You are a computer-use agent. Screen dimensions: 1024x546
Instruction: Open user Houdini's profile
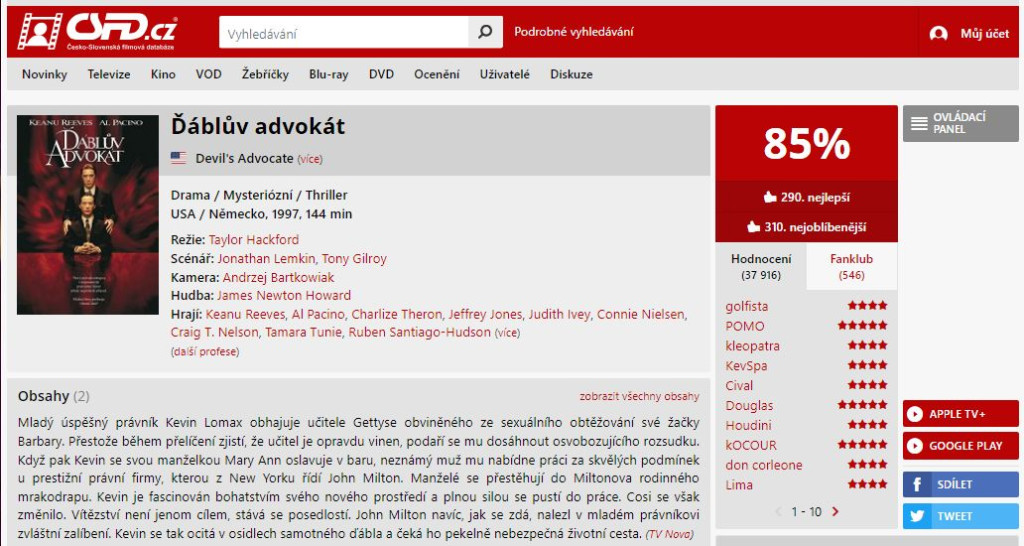point(748,425)
